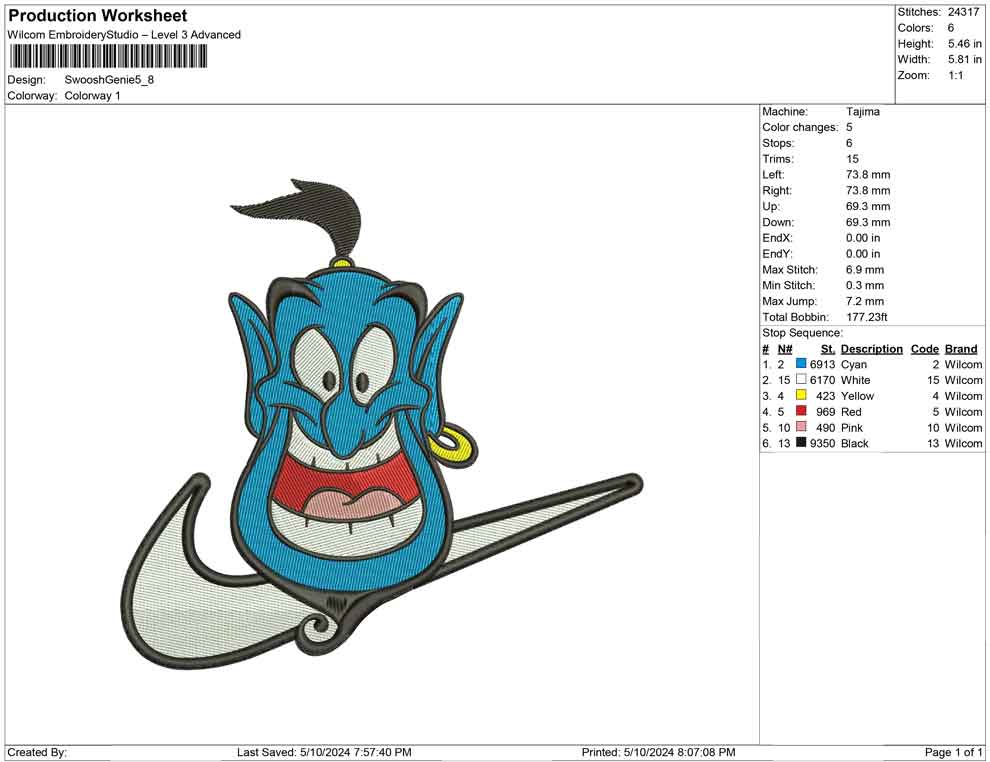The image size is (990, 762).
Task: Click the 'Code' column header
Action: 925,349
